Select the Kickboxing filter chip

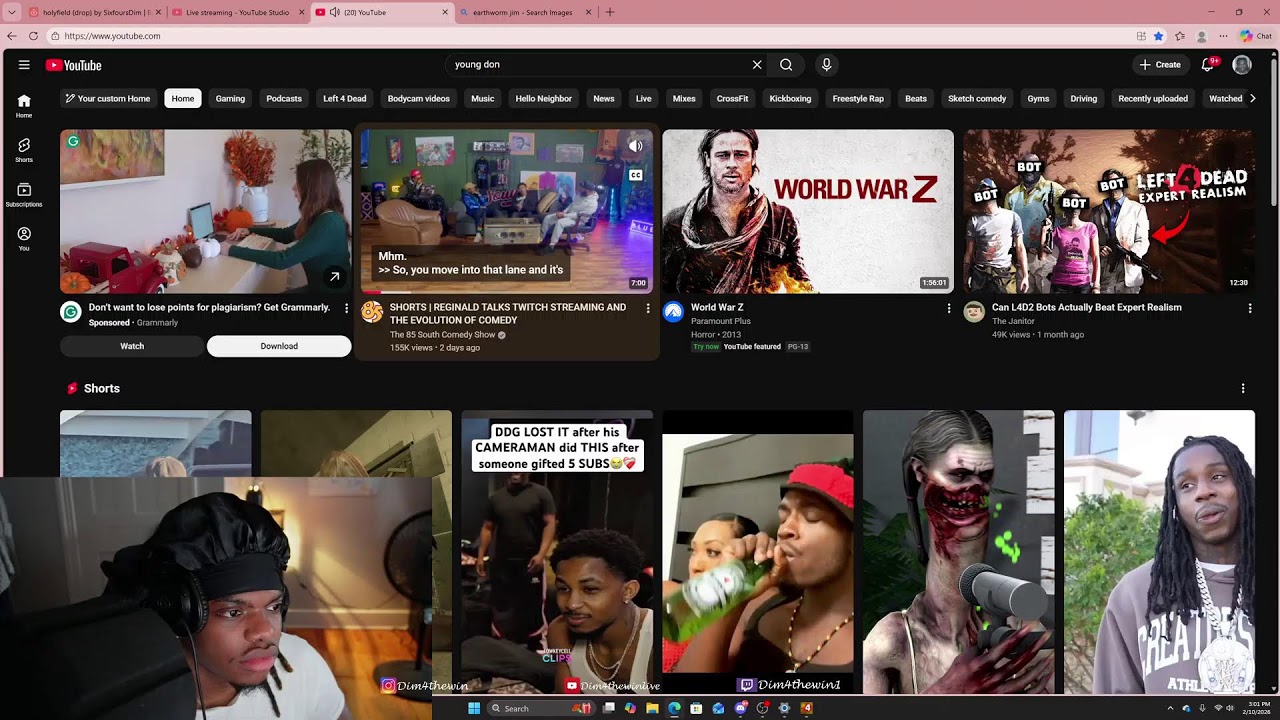[790, 98]
